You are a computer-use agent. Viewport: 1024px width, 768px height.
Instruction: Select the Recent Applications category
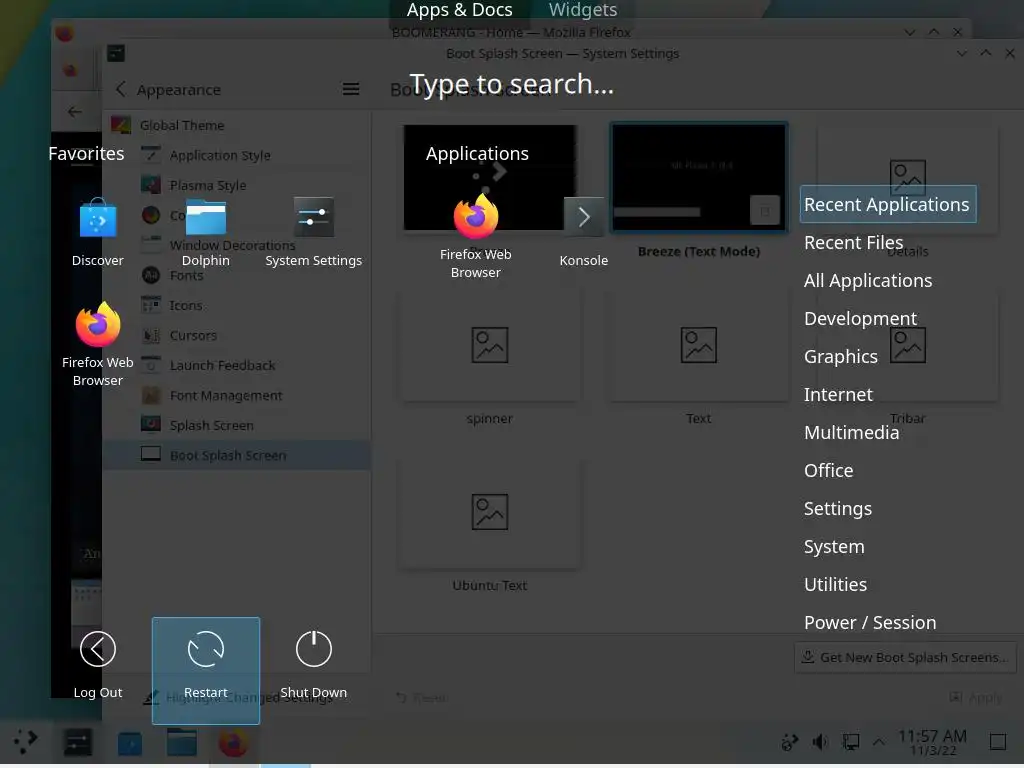pyautogui.click(x=888, y=204)
